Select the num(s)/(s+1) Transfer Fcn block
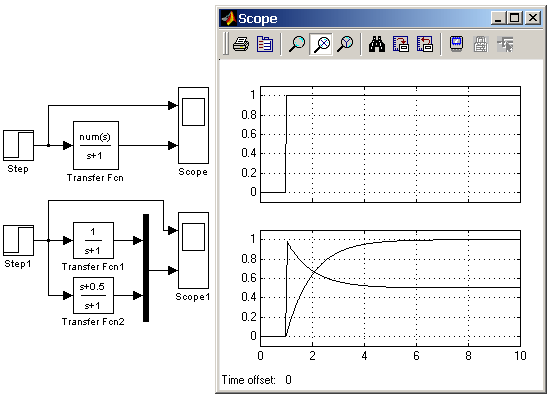Viewport: 550px width, 399px height. point(96,146)
